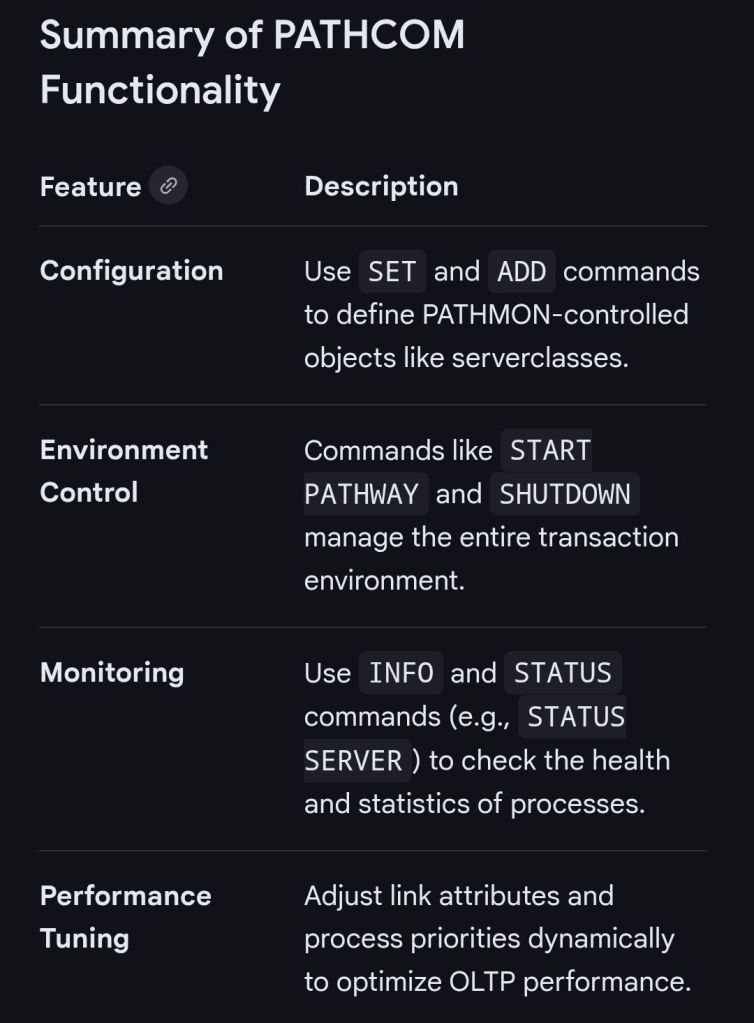
Task: Click the 'health and statistics of processes' text
Action: click(x=475, y=803)
